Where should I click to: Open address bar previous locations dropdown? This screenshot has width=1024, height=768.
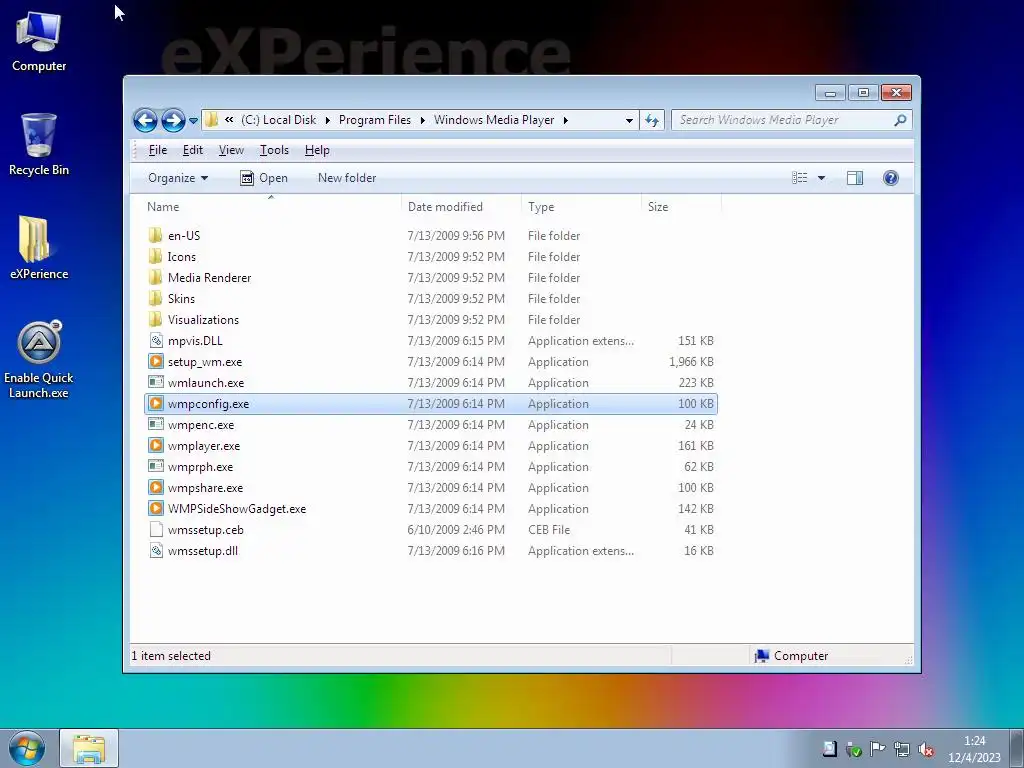pyautogui.click(x=629, y=120)
